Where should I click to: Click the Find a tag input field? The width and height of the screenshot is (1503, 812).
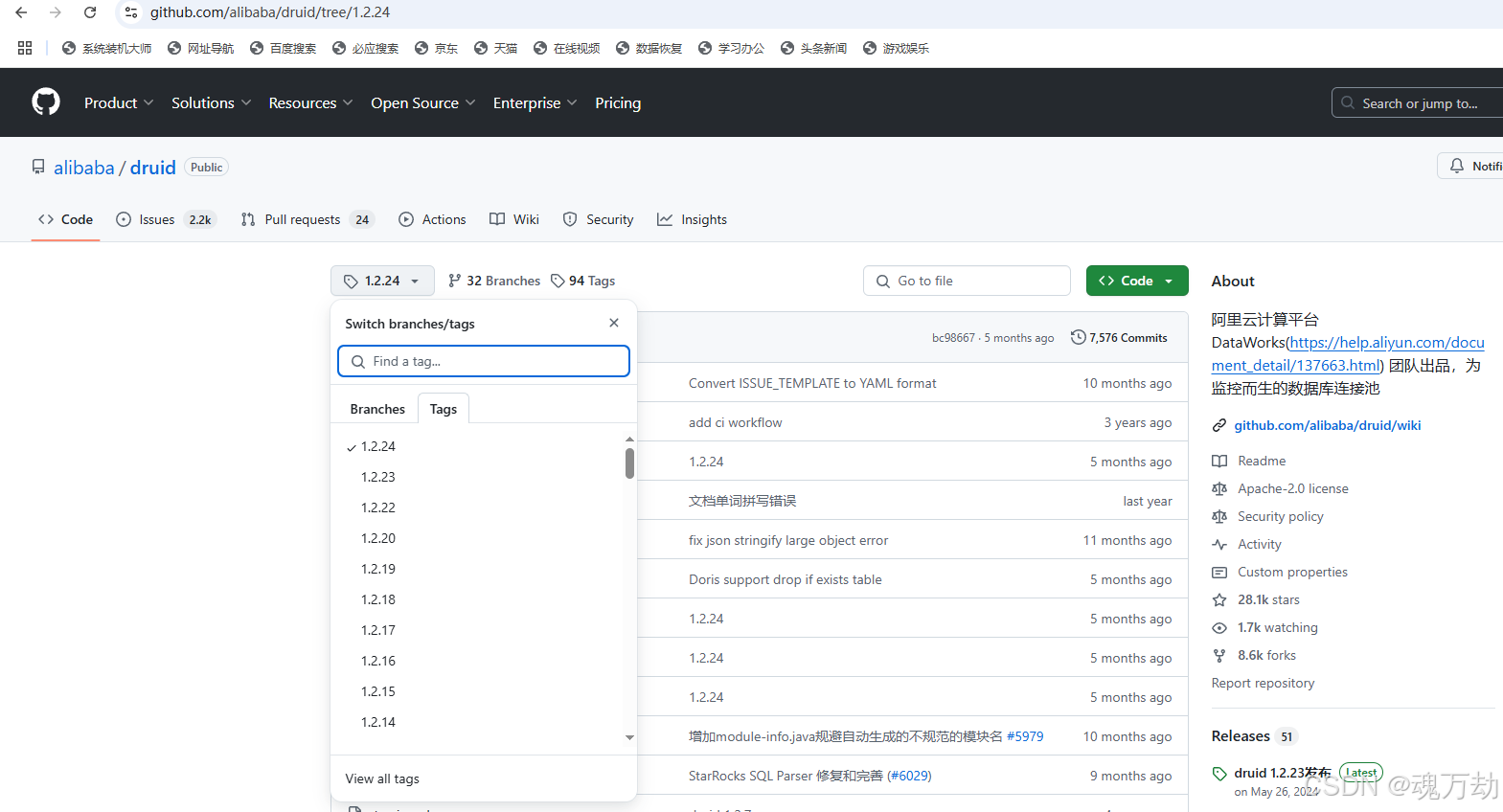[484, 361]
